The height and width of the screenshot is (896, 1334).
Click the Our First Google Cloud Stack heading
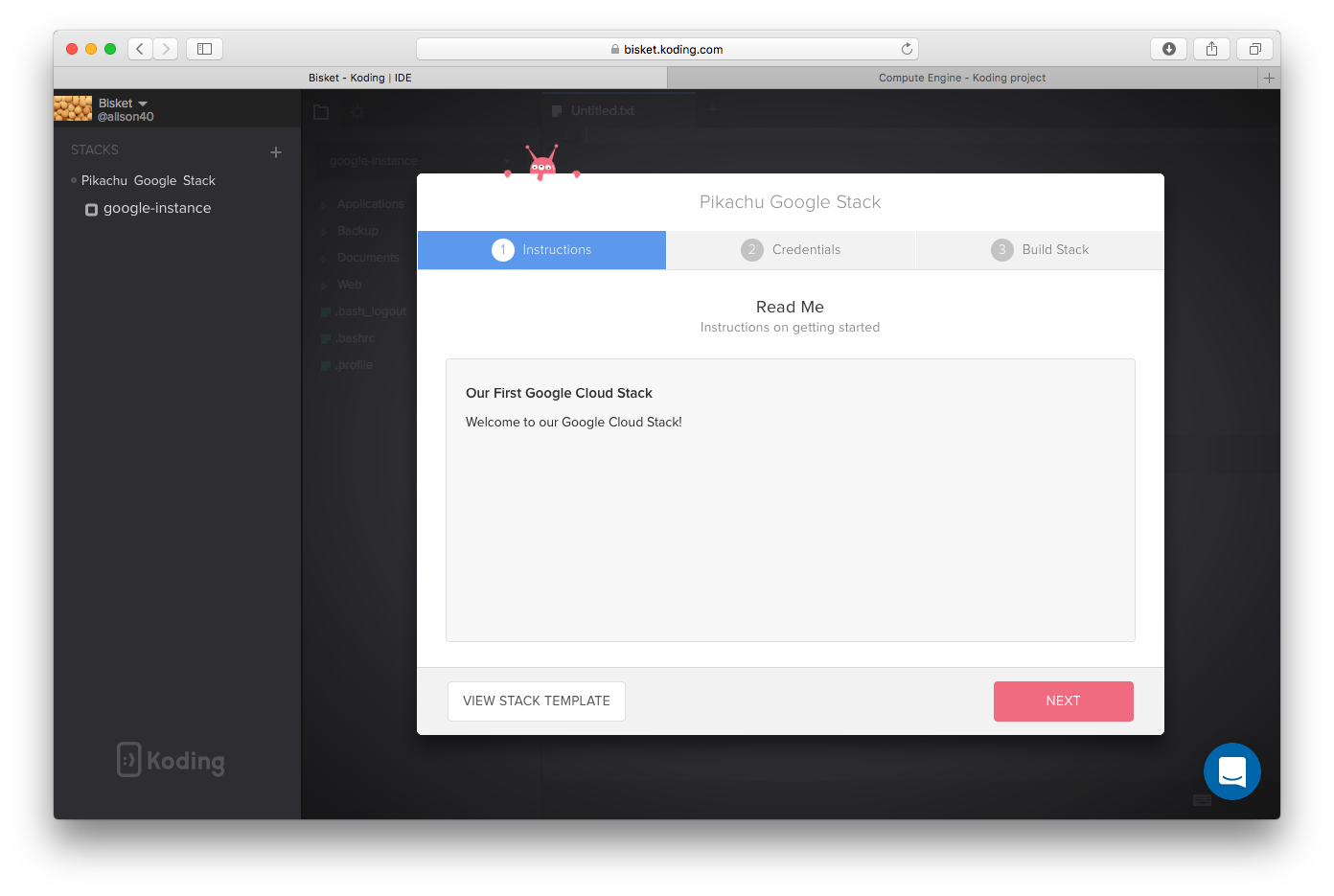(559, 393)
